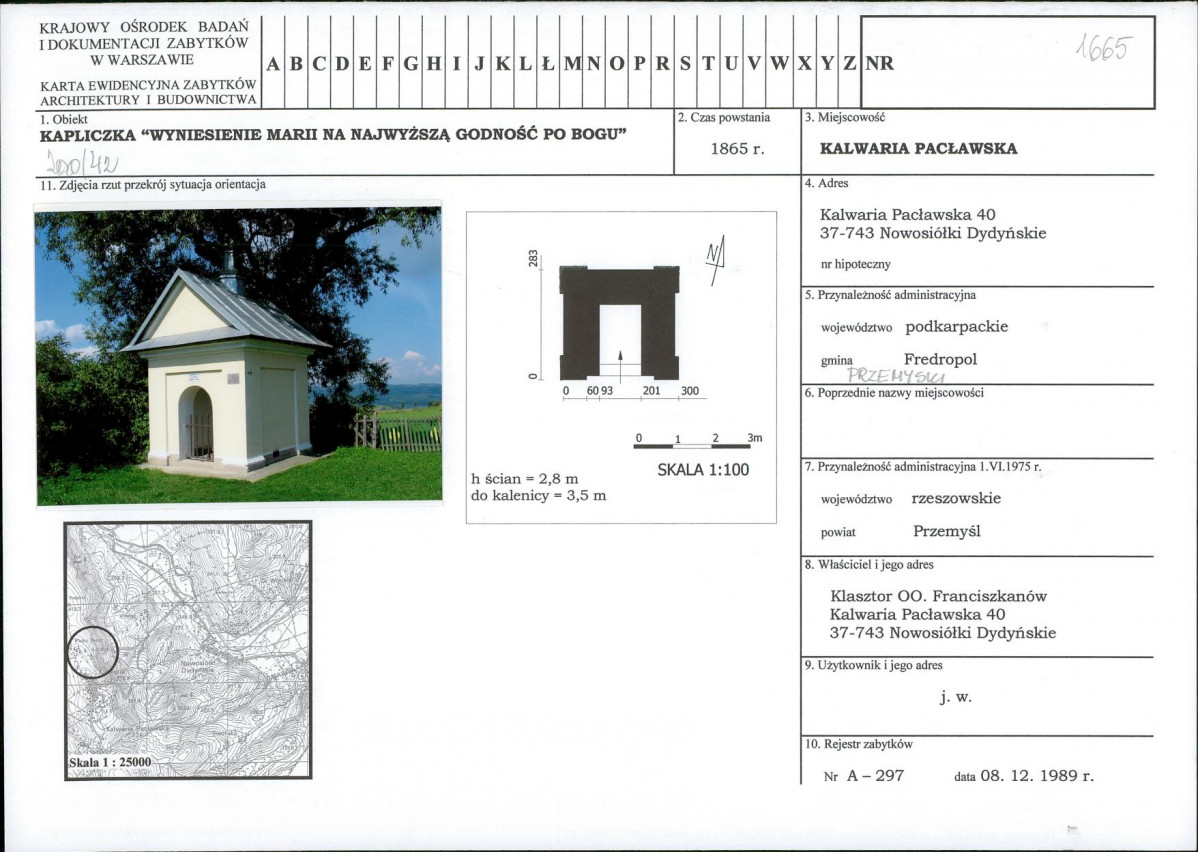Click the województwo value podkarpackie
This screenshot has height=852, width=1198.
pyautogui.click(x=956, y=327)
